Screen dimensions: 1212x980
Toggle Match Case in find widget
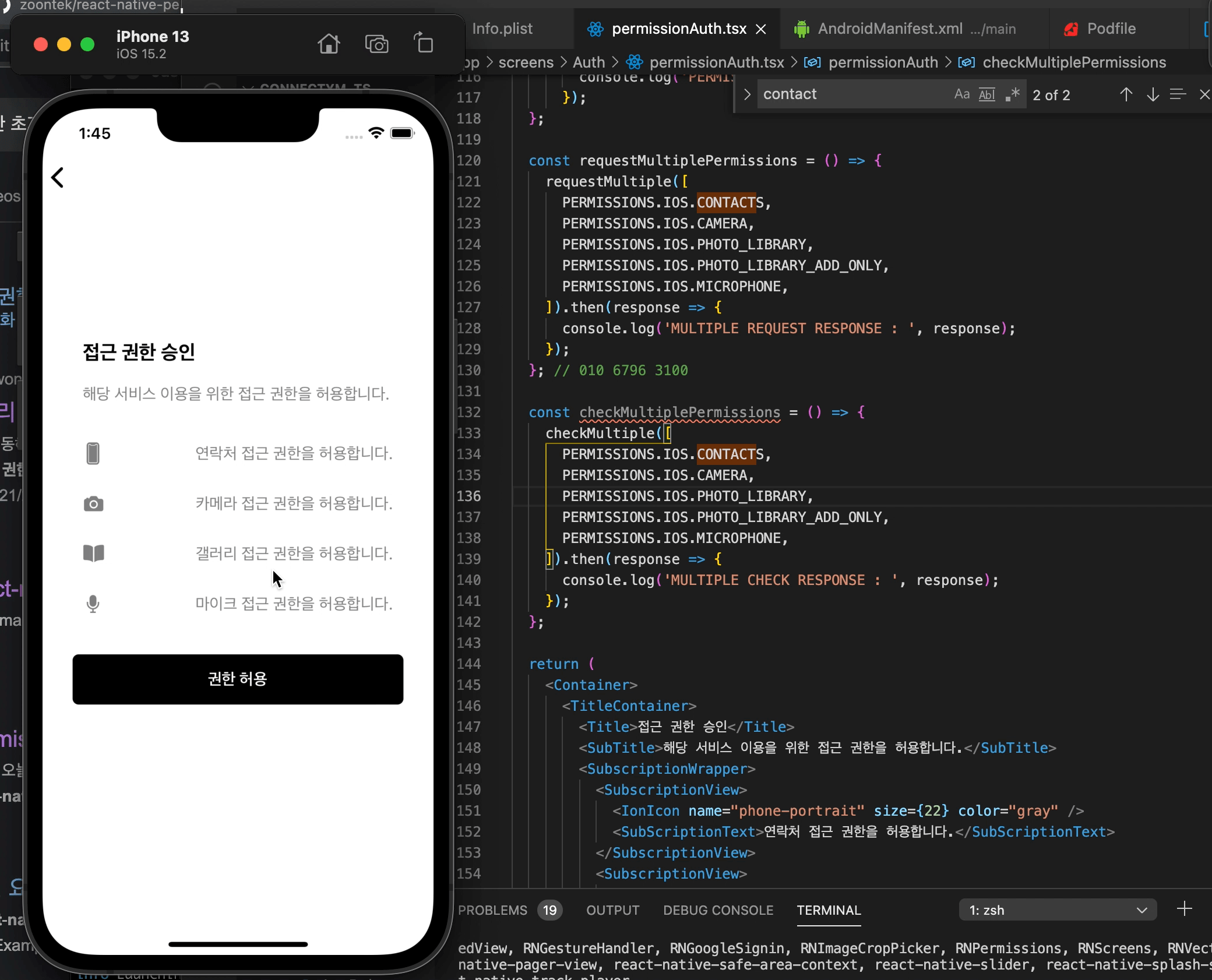tap(961, 94)
